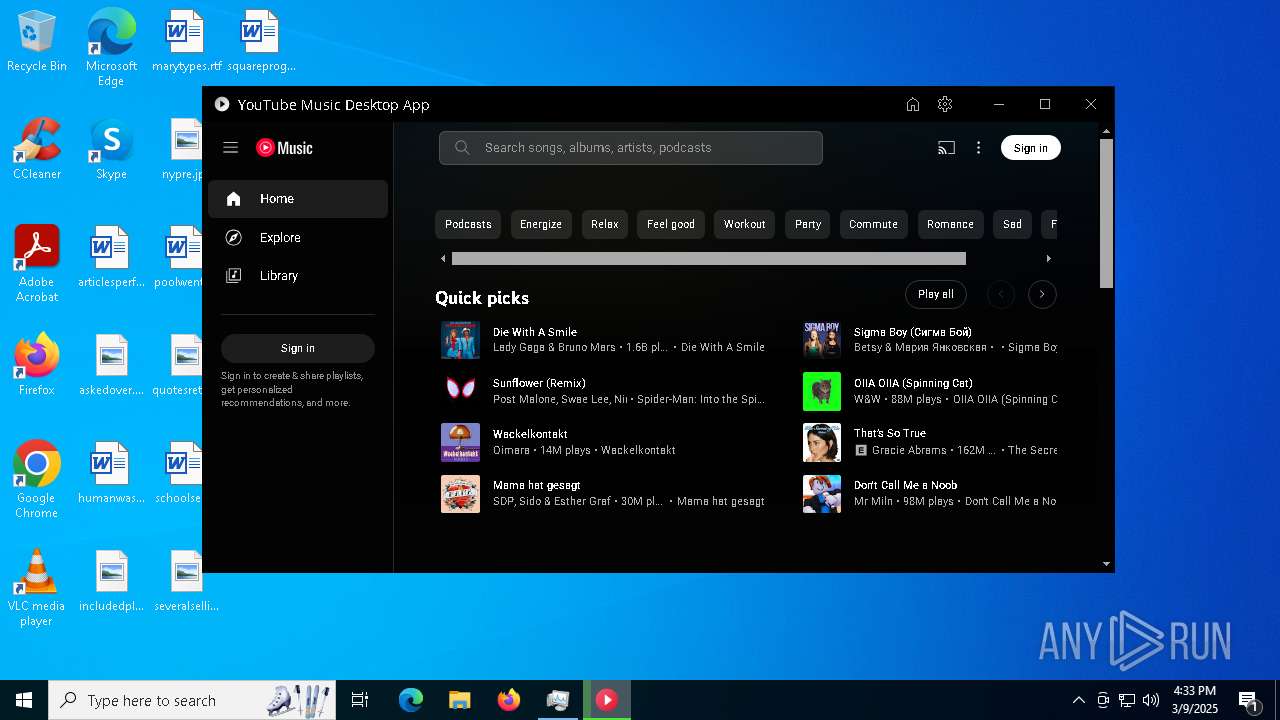Open Microsoft Edge desktop shortcut

[111, 47]
